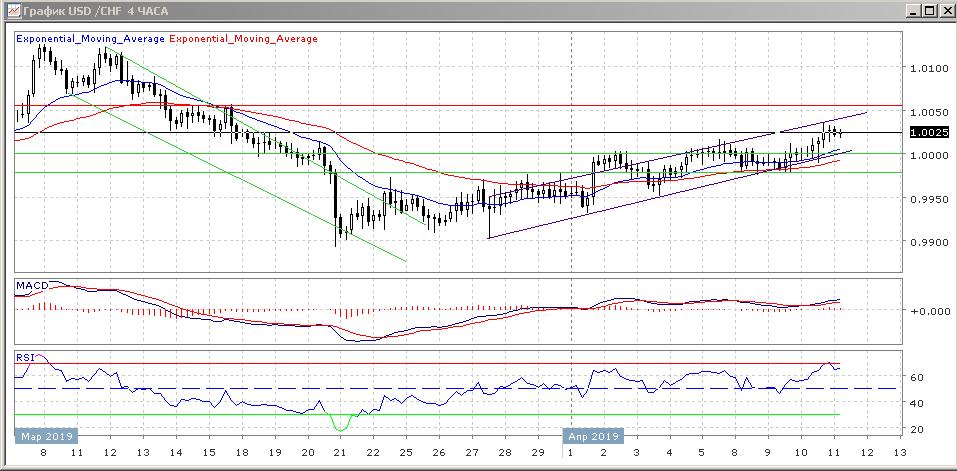Viewport: 957px width, 471px height.
Task: Click date label 26 on time axis
Action: point(439,453)
